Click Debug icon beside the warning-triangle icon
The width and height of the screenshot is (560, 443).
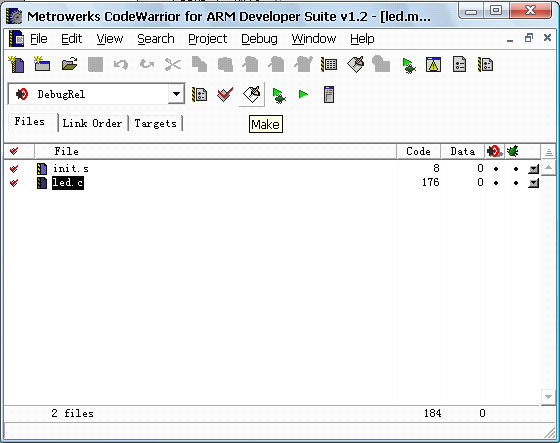[x=409, y=65]
